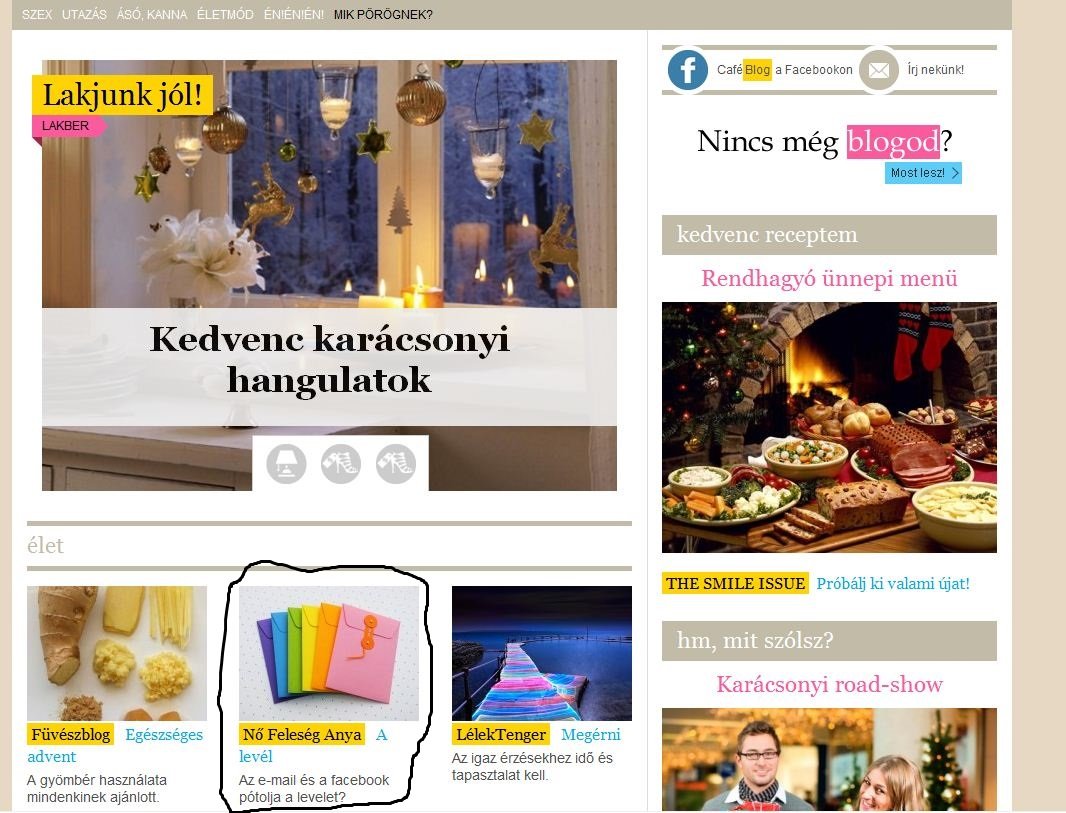Image resolution: width=1066 pixels, height=813 pixels.
Task: Go to ÁSÓ, KANNA section
Action: tap(152, 14)
